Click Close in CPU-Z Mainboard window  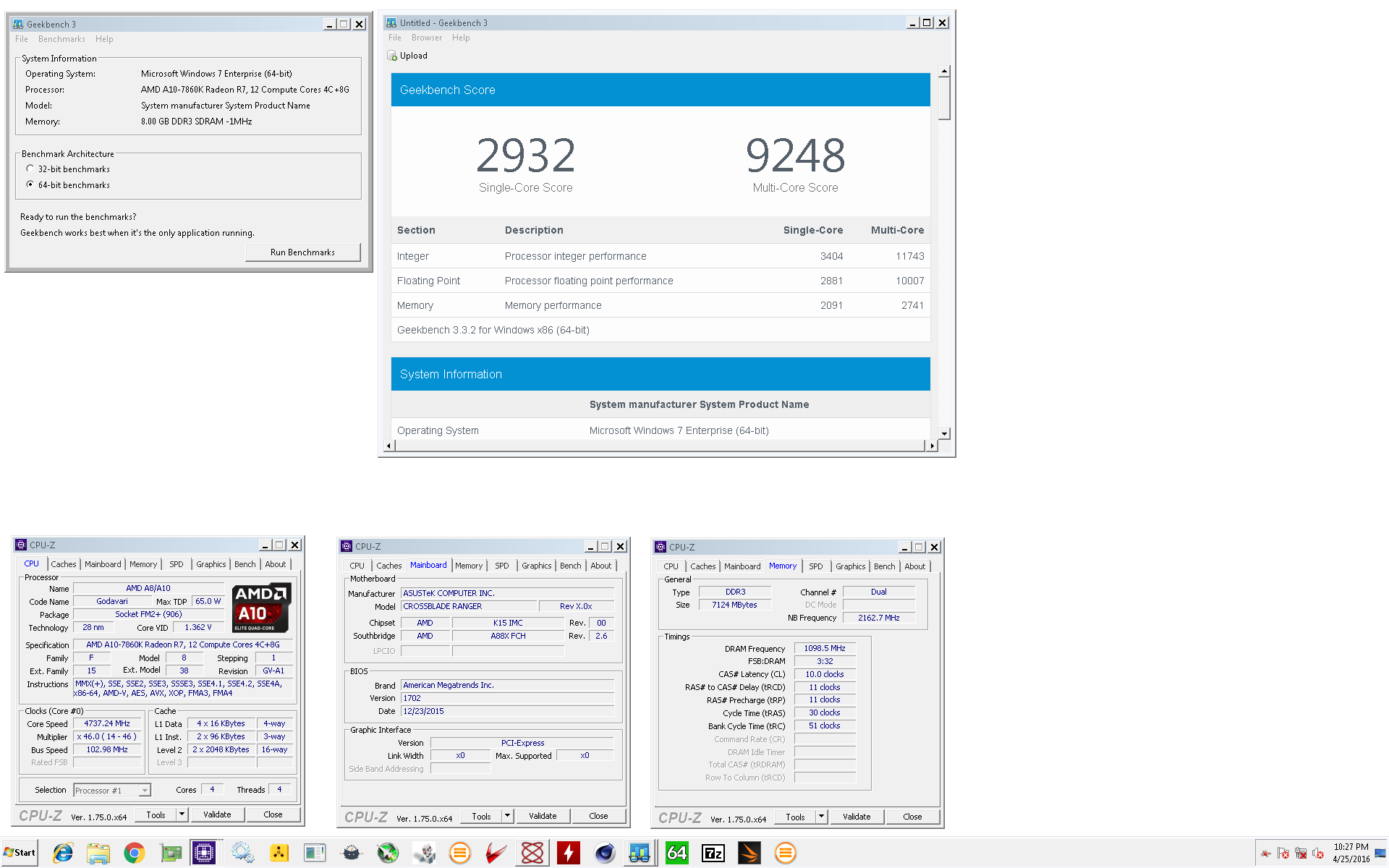click(598, 816)
